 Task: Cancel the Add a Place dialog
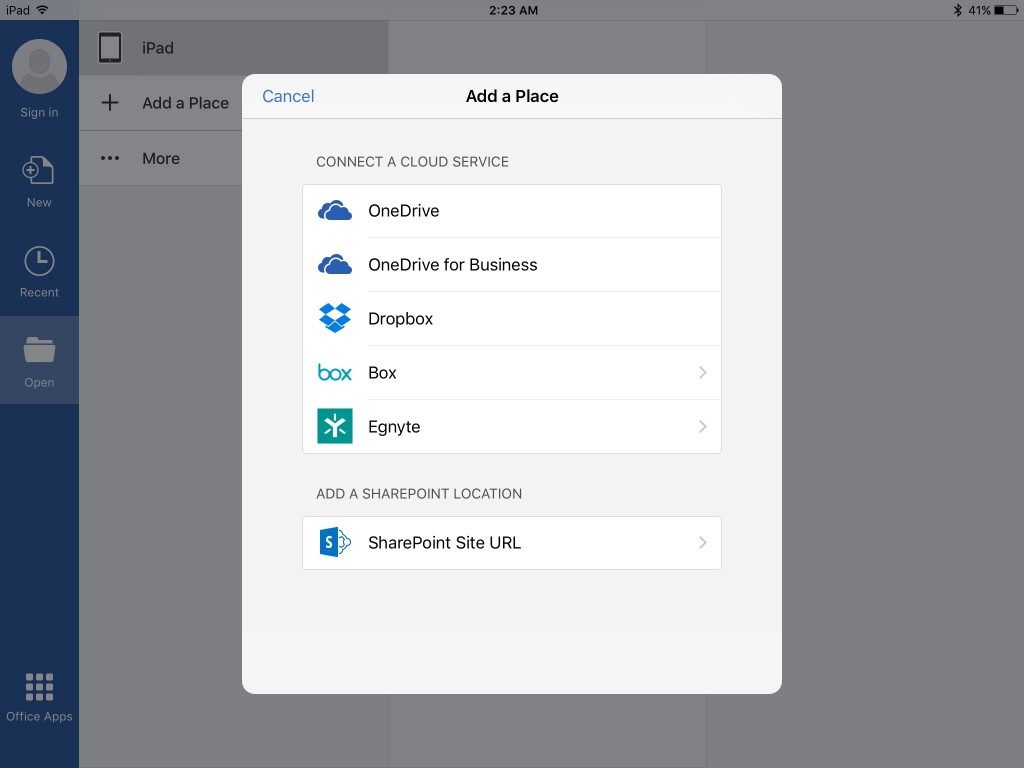pos(288,96)
